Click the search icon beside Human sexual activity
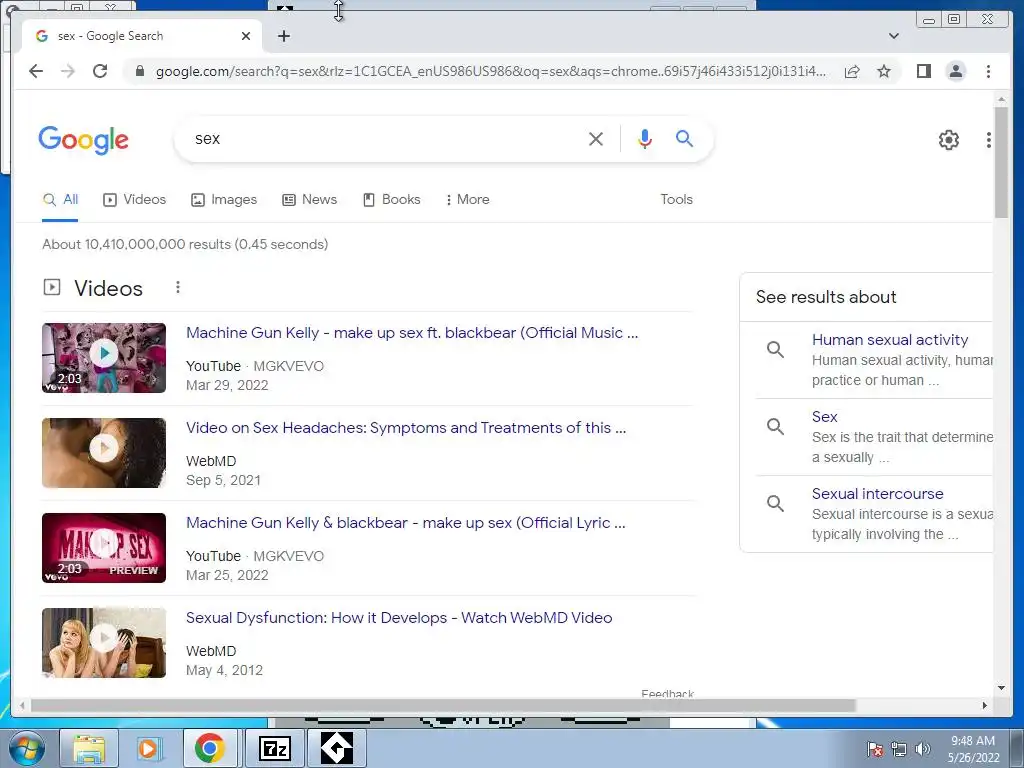Image resolution: width=1024 pixels, height=768 pixels. point(775,349)
